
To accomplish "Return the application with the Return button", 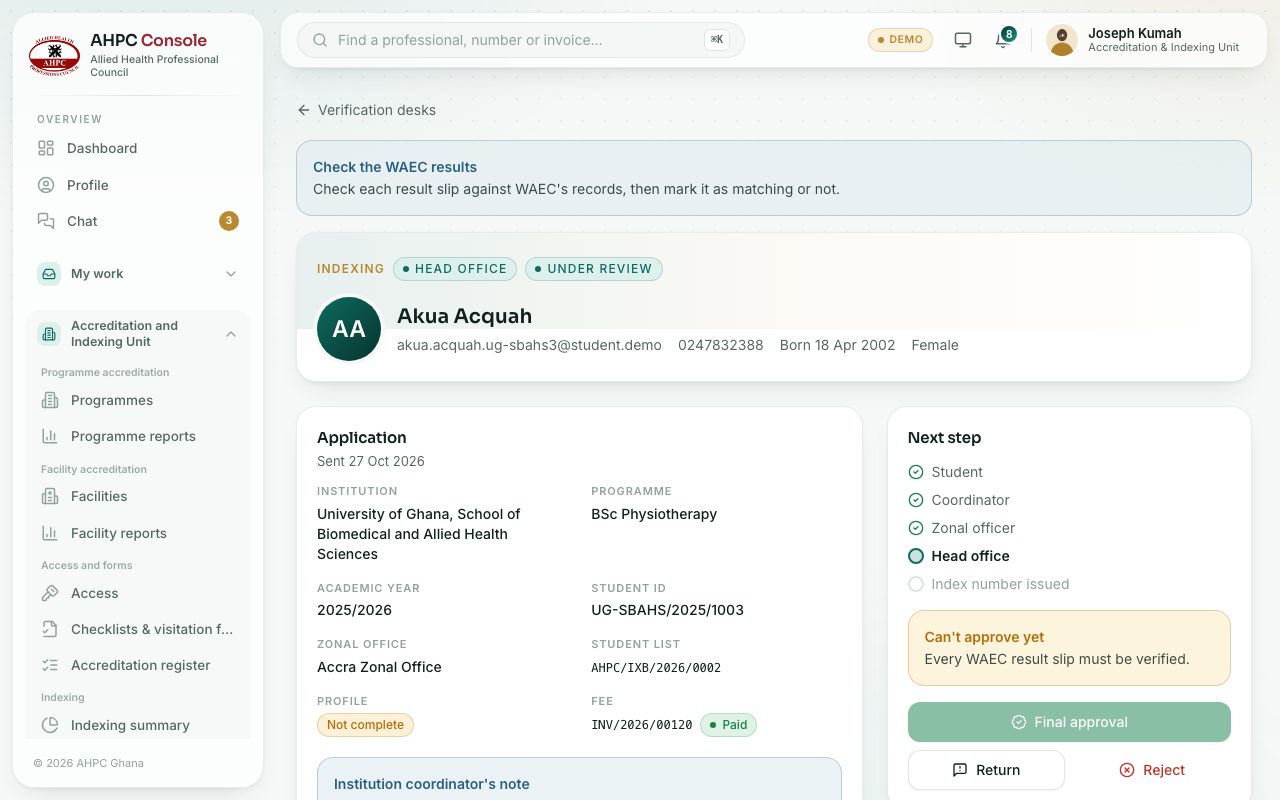I will click(x=986, y=770).
